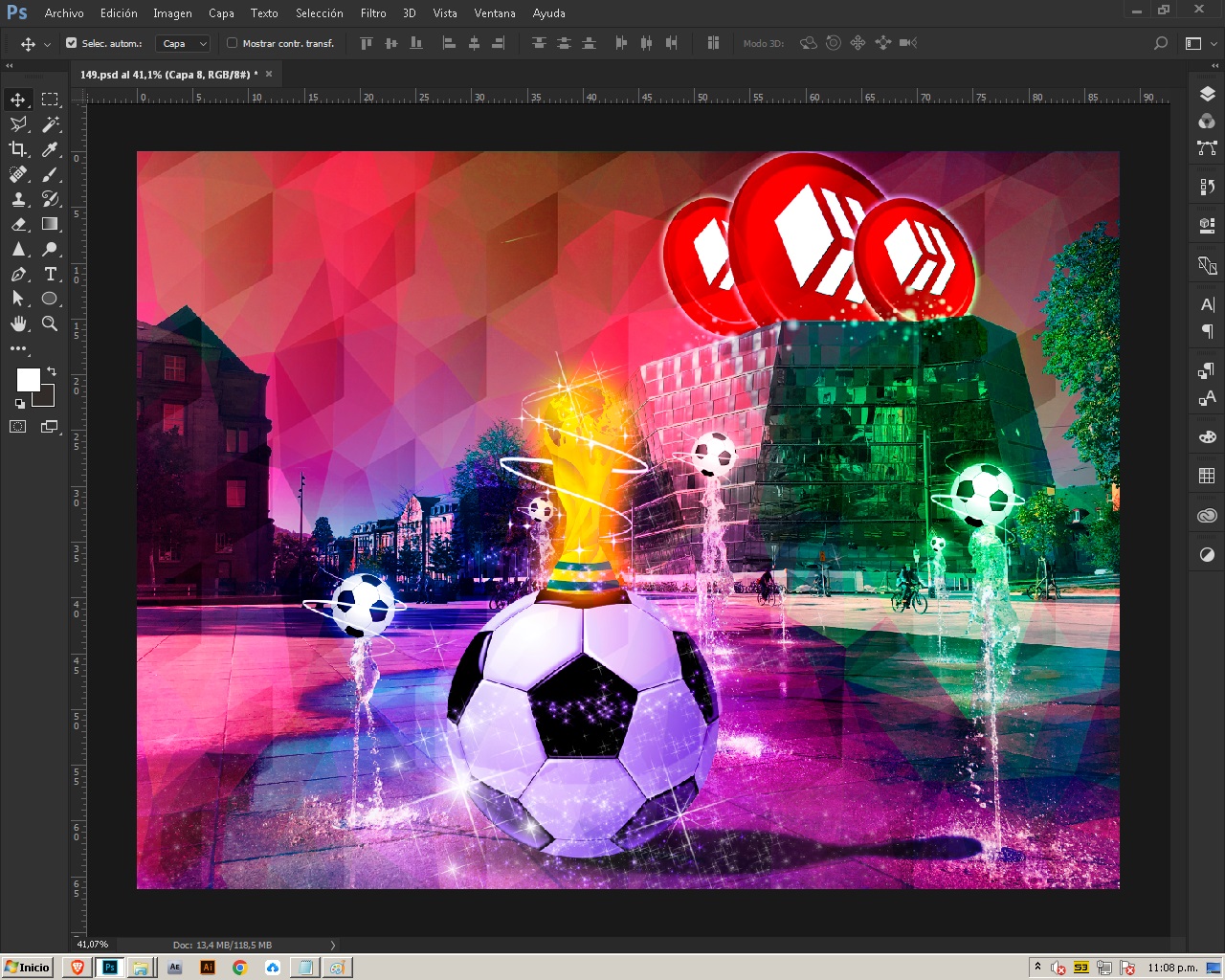Align top edges in options bar

(366, 43)
